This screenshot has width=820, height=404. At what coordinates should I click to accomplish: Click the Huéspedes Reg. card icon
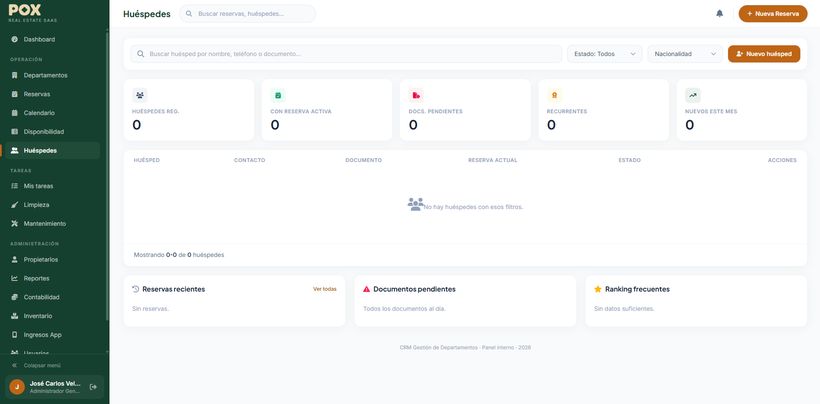point(140,95)
